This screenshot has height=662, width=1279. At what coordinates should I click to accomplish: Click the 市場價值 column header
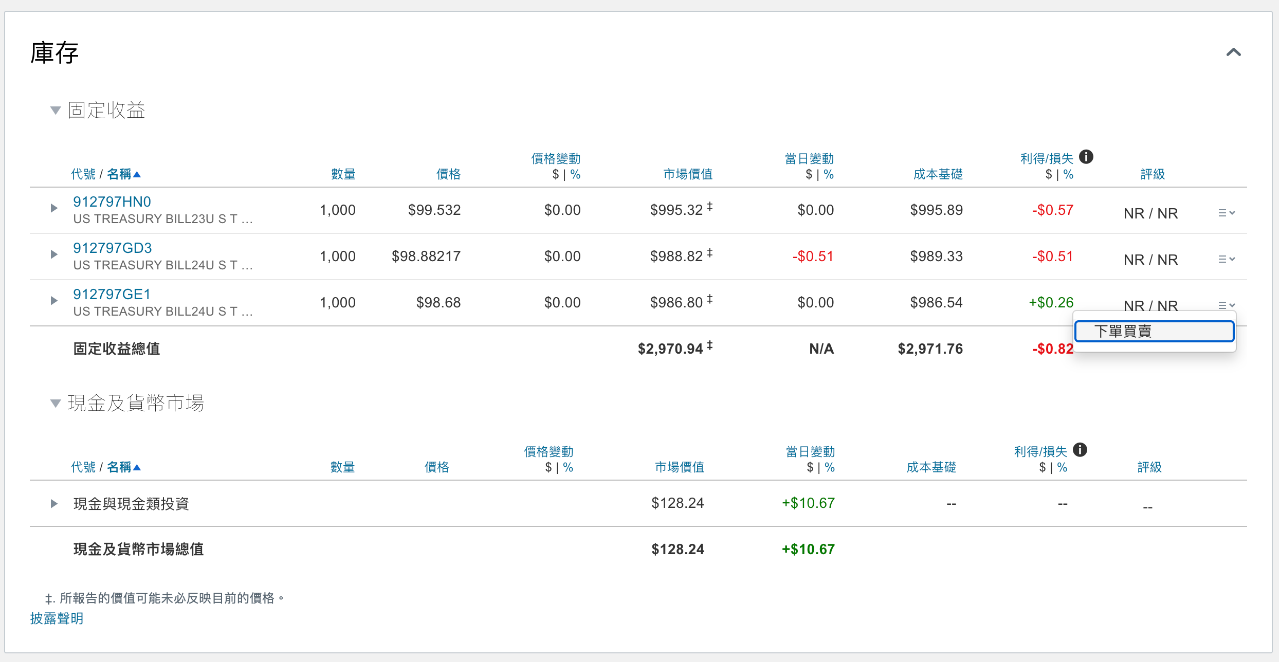pos(686,173)
